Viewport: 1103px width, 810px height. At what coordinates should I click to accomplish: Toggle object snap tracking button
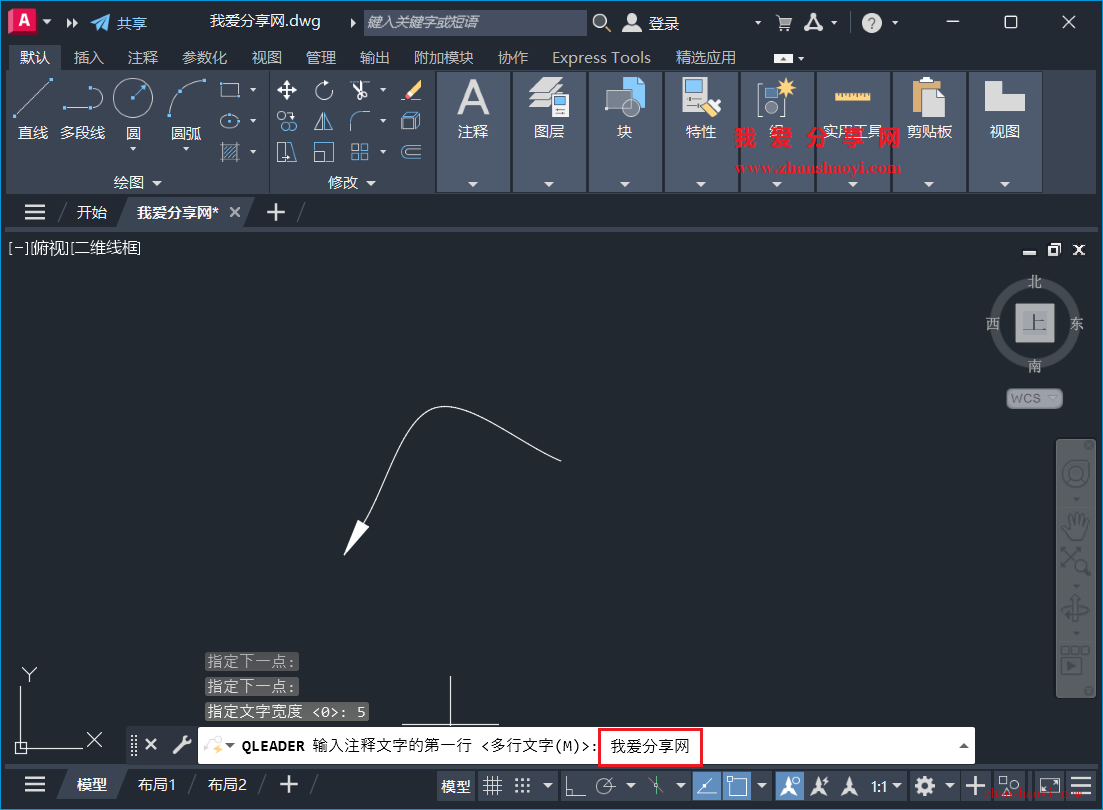tap(706, 785)
